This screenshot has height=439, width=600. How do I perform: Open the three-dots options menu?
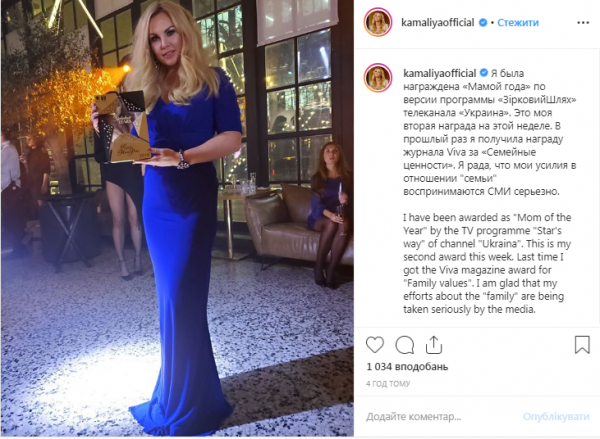(x=583, y=23)
